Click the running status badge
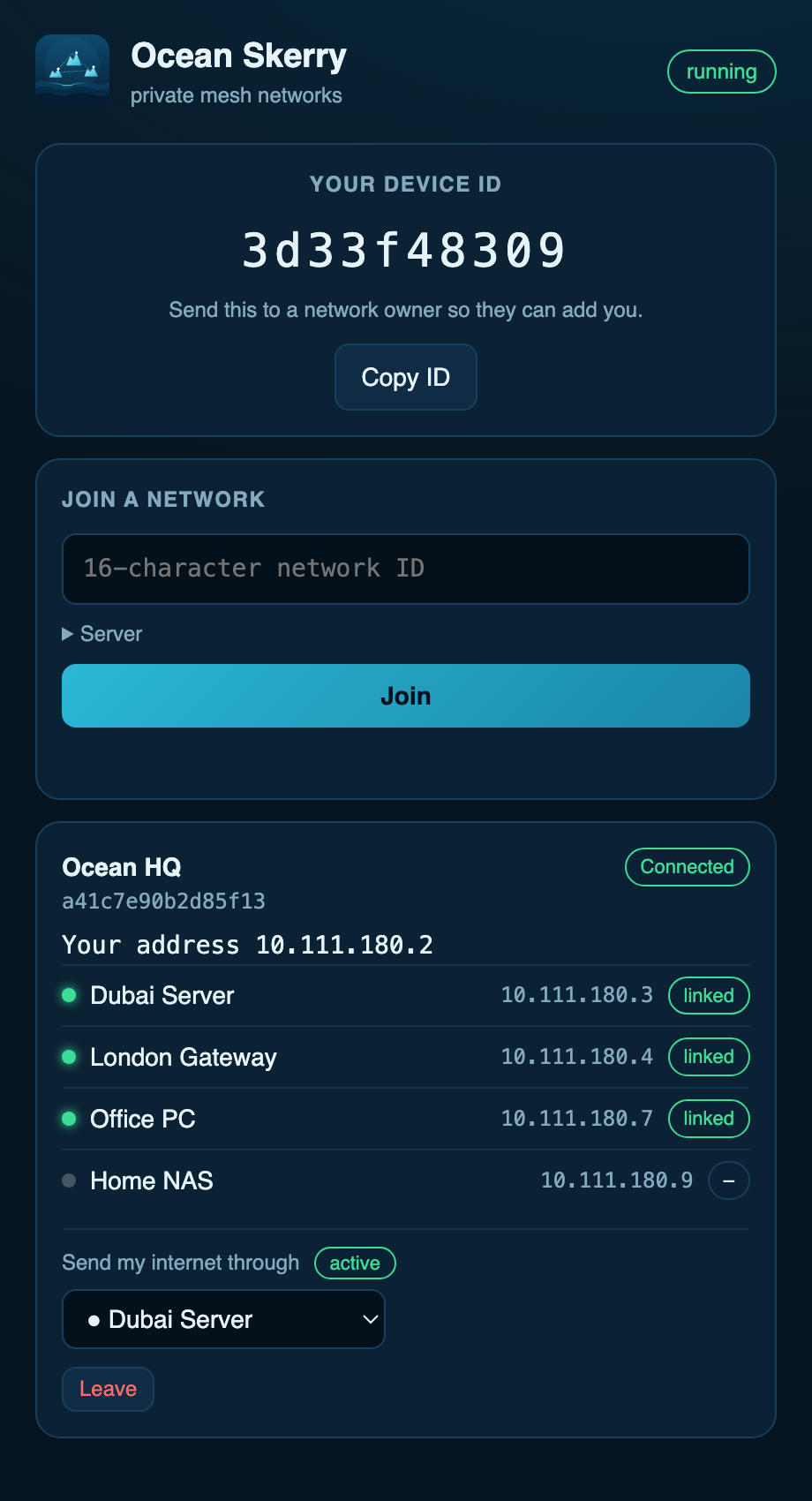This screenshot has height=1501, width=812. pyautogui.click(x=721, y=72)
